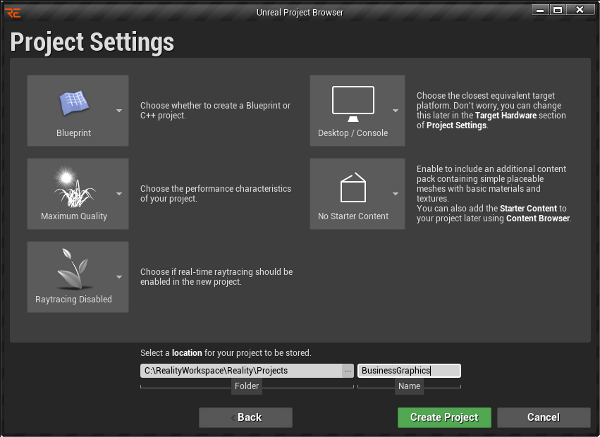Image resolution: width=600 pixels, height=437 pixels.
Task: Click the No Starter Content house icon
Action: point(352,186)
